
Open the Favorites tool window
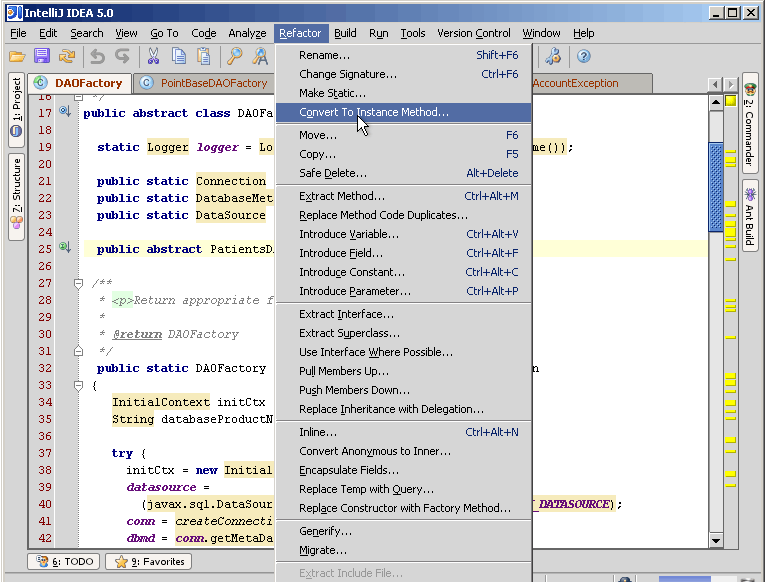(x=149, y=561)
